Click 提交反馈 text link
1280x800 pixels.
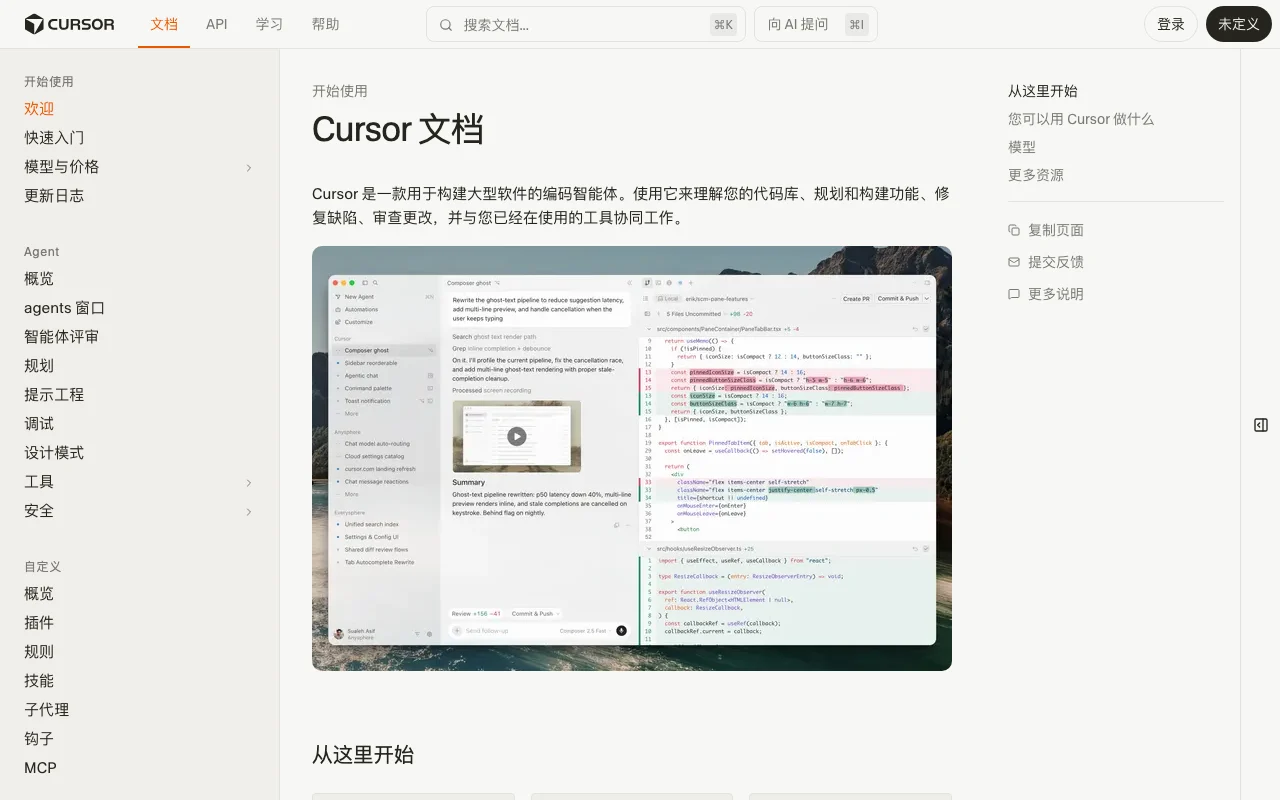(x=1056, y=262)
